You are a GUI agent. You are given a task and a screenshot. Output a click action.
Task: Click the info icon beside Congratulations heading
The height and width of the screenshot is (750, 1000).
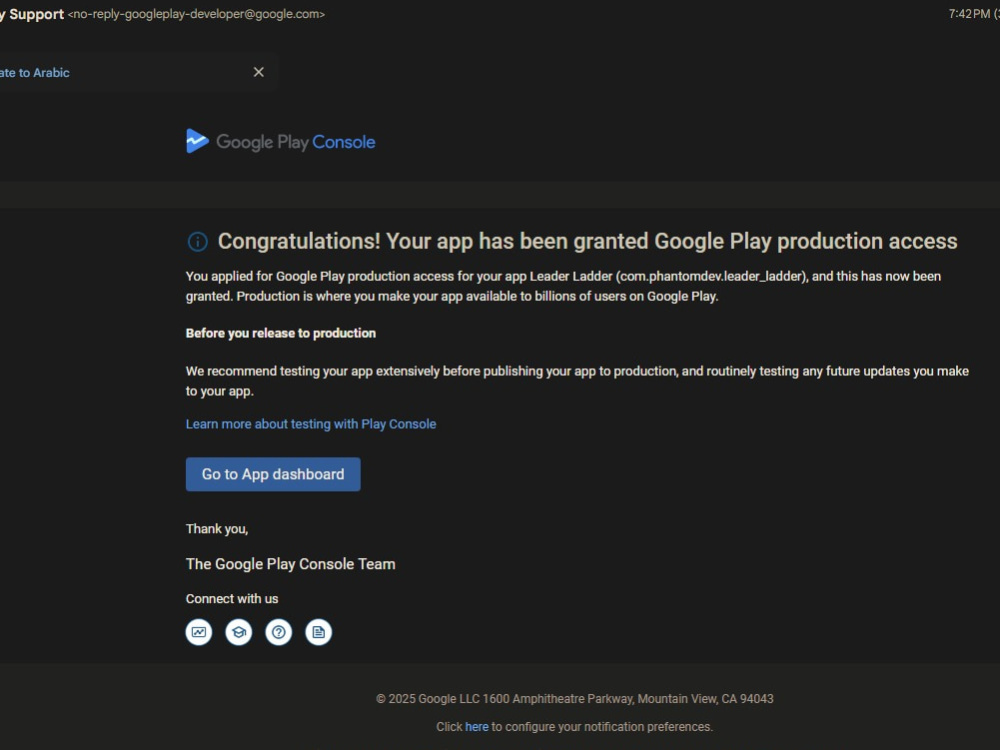198,242
